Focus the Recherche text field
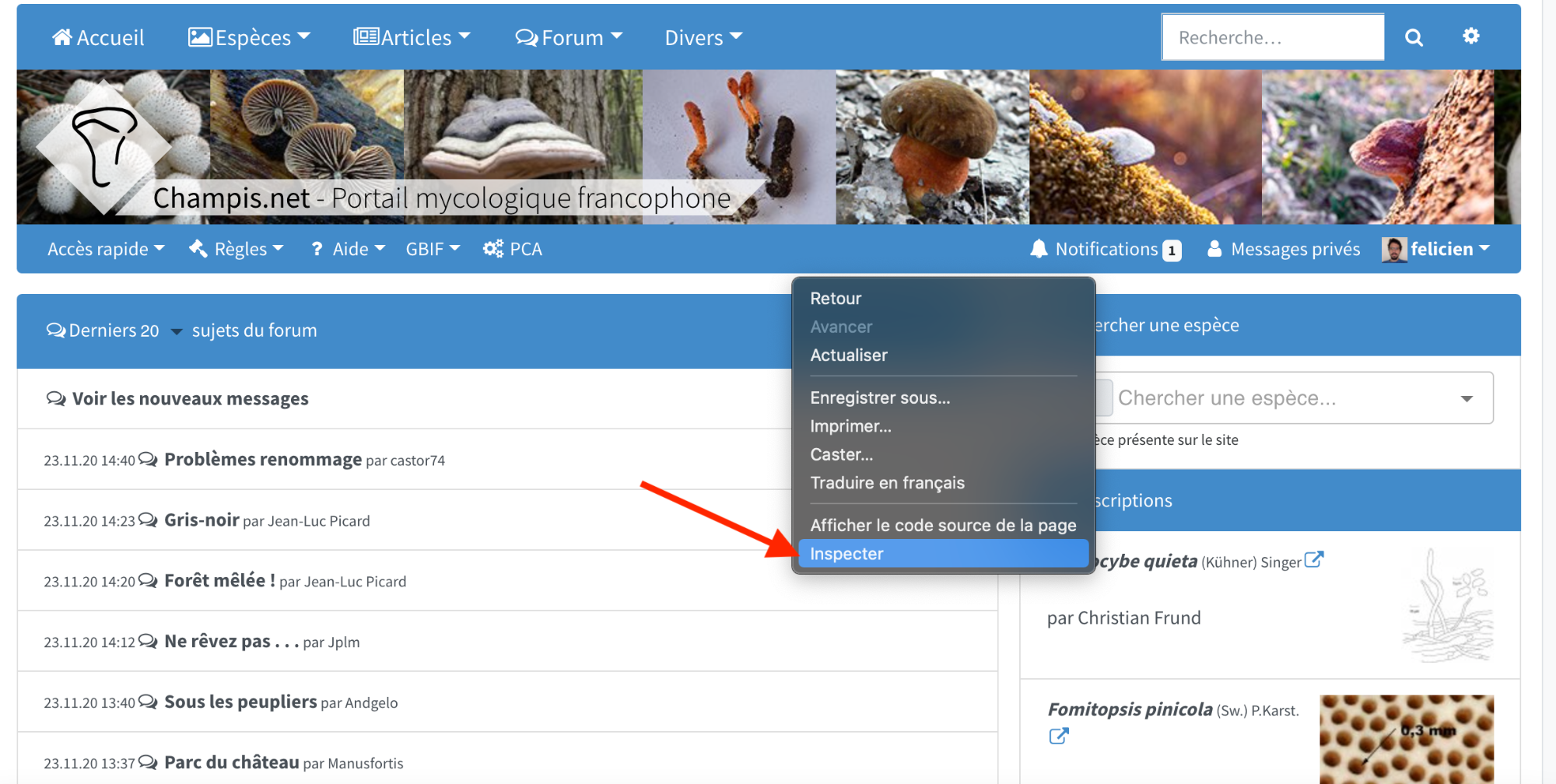Image resolution: width=1556 pixels, height=784 pixels. (1272, 37)
